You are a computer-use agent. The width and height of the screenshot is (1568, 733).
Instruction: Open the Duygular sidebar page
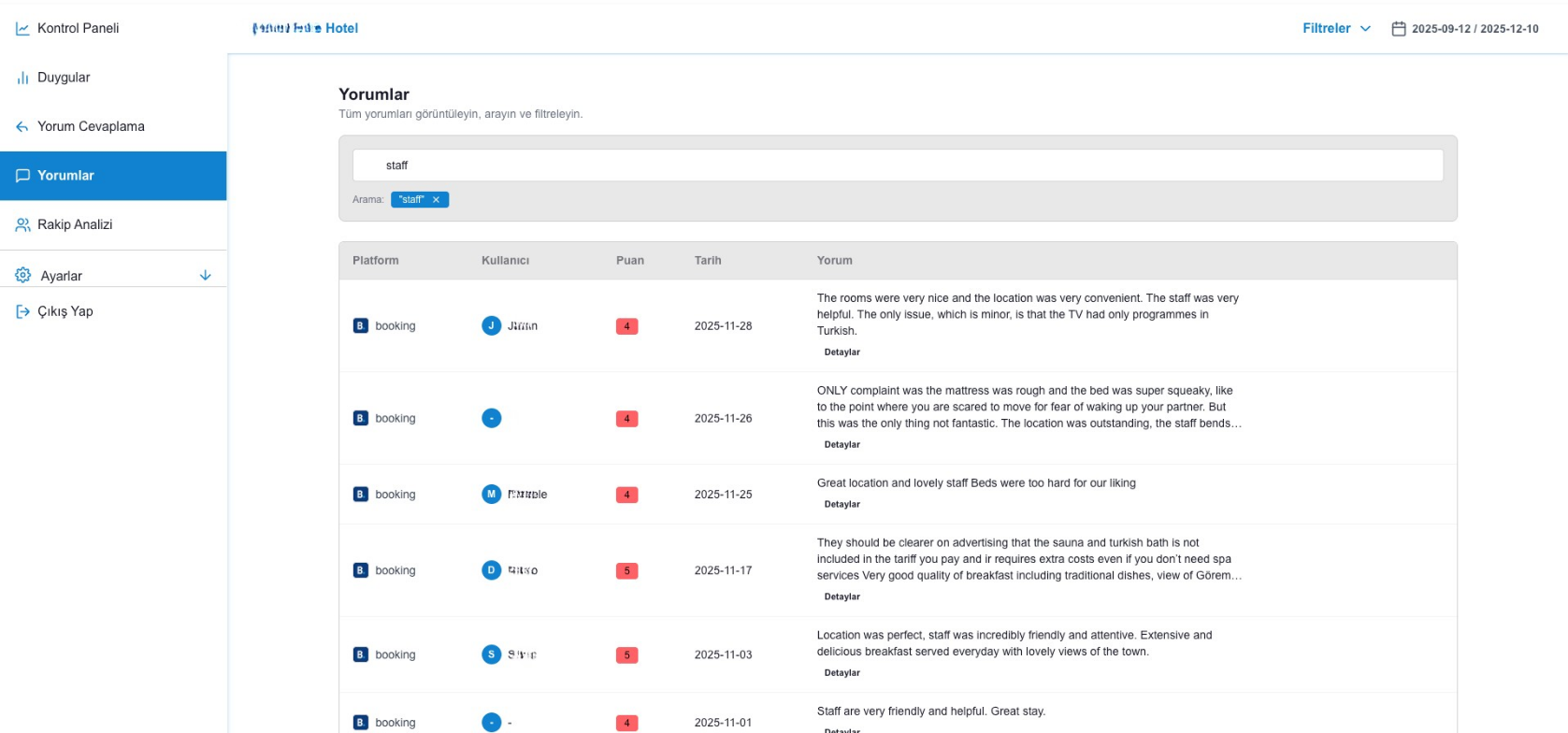pos(64,78)
